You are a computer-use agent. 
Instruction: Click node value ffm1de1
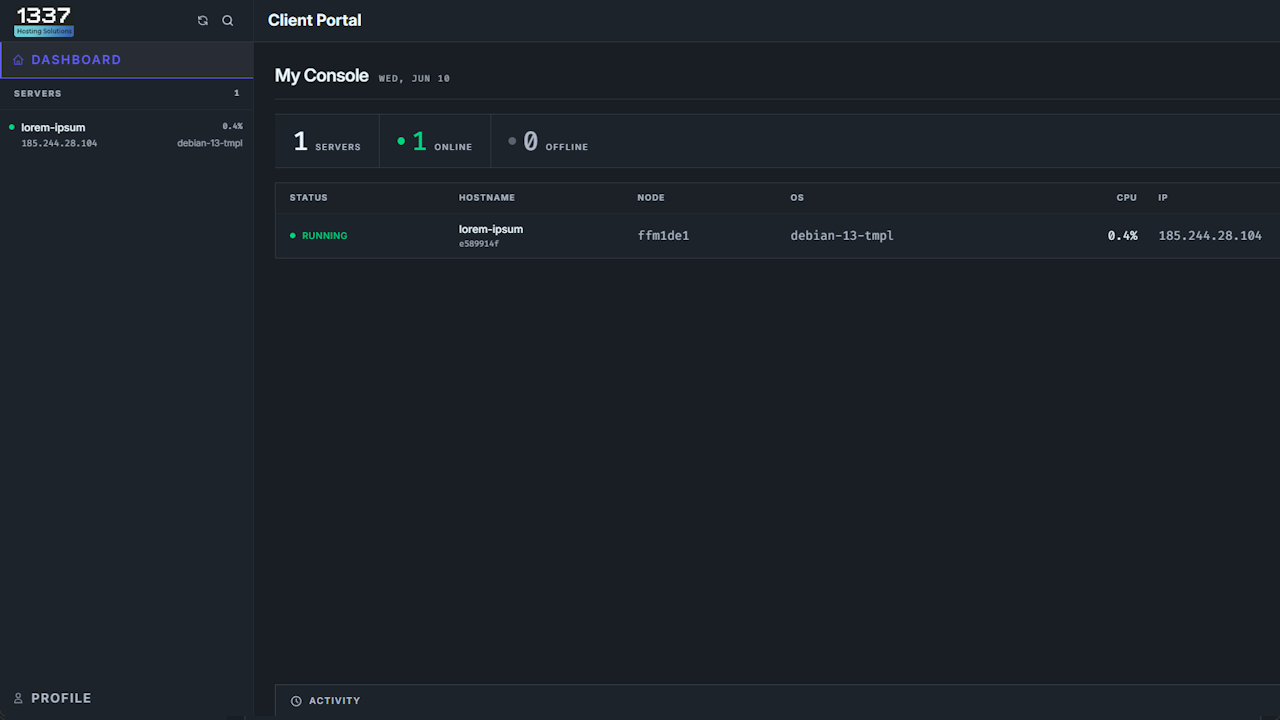pos(664,236)
